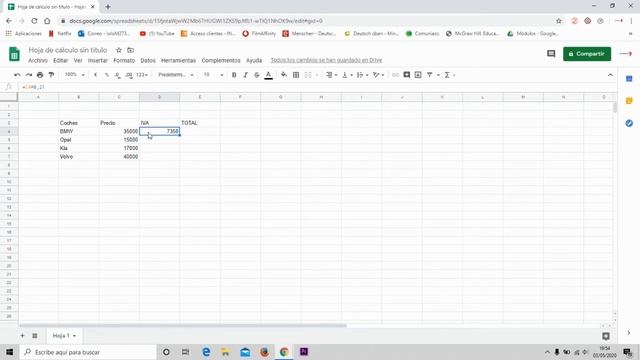640x360 pixels.
Task: Format cell as percent
Action: 107,75
